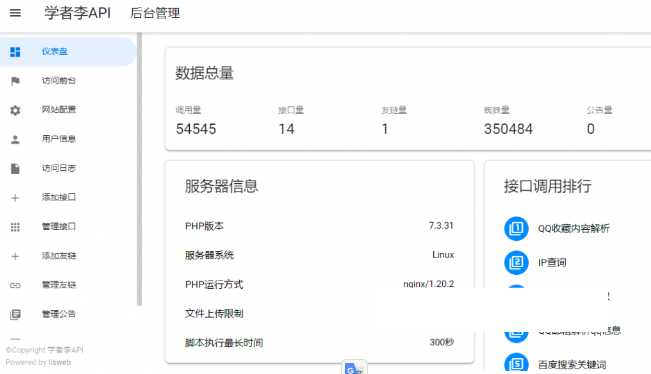Click the 接口量 value 14
This screenshot has height=374, width=651.
click(286, 129)
